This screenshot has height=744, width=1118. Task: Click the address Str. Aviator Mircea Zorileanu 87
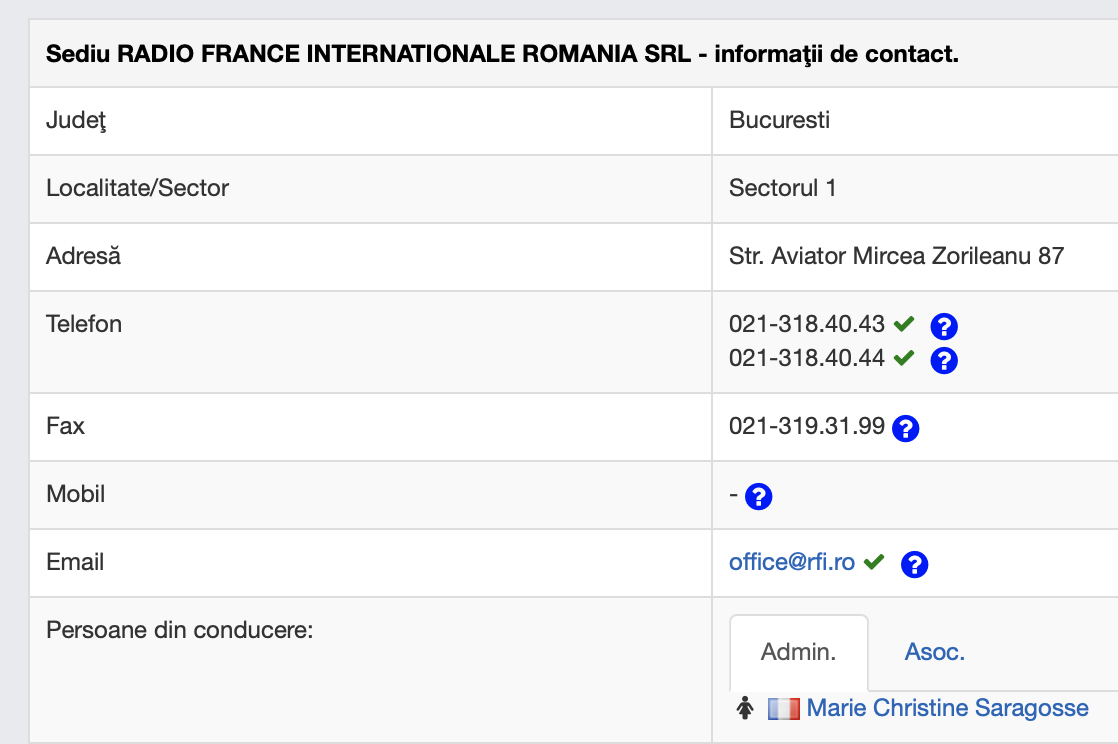(x=896, y=256)
